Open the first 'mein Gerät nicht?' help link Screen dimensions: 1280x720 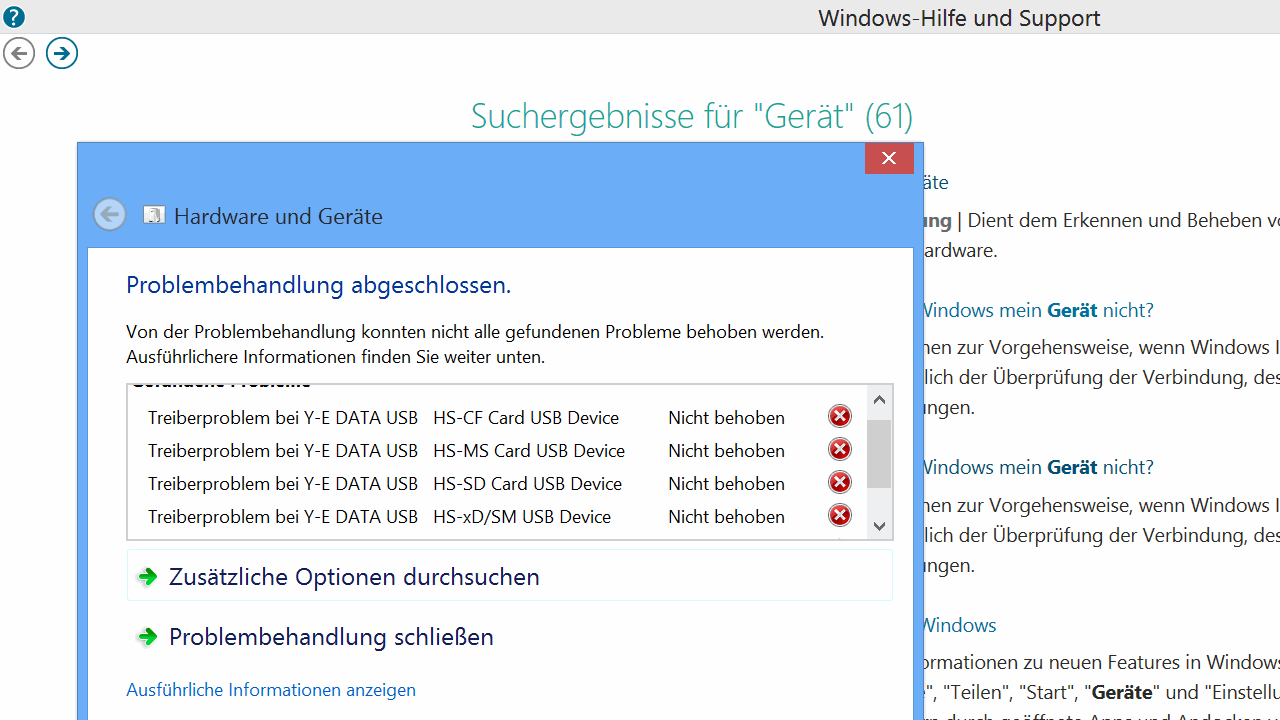click(x=1036, y=310)
